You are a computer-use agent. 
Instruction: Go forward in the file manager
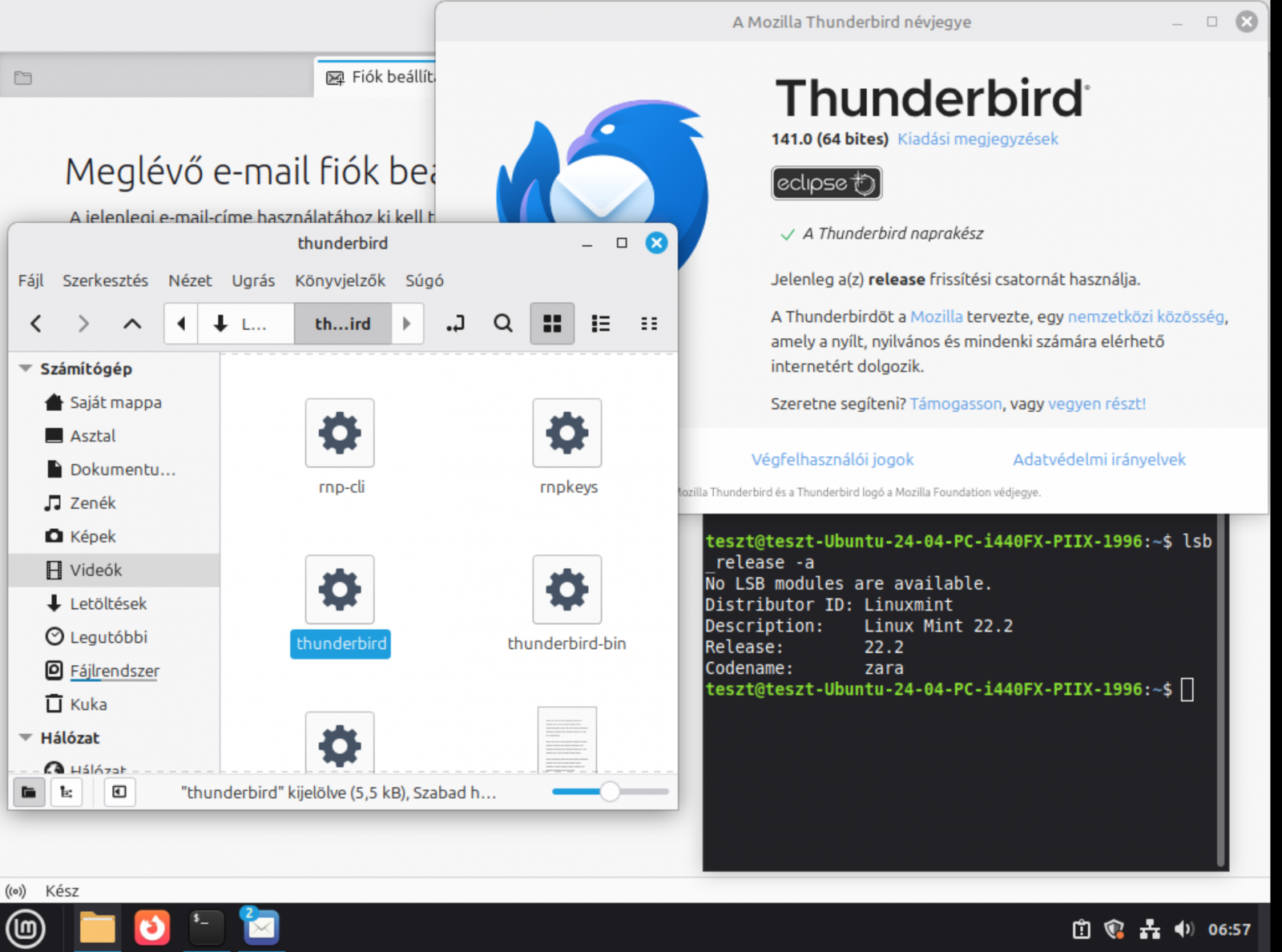[x=83, y=324]
